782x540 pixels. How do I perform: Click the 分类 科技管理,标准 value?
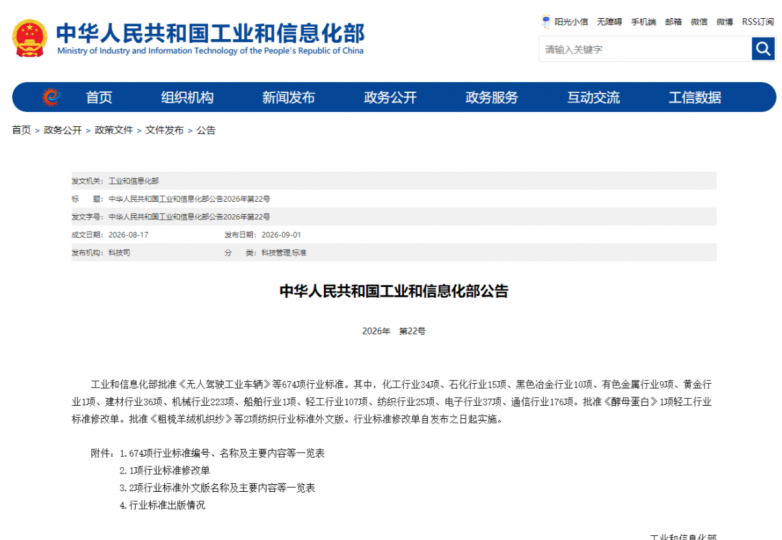pyautogui.click(x=284, y=253)
